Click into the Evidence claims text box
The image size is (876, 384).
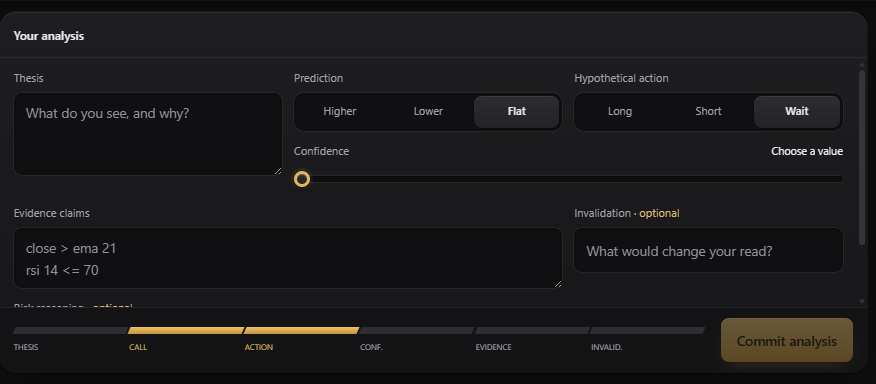pos(288,258)
